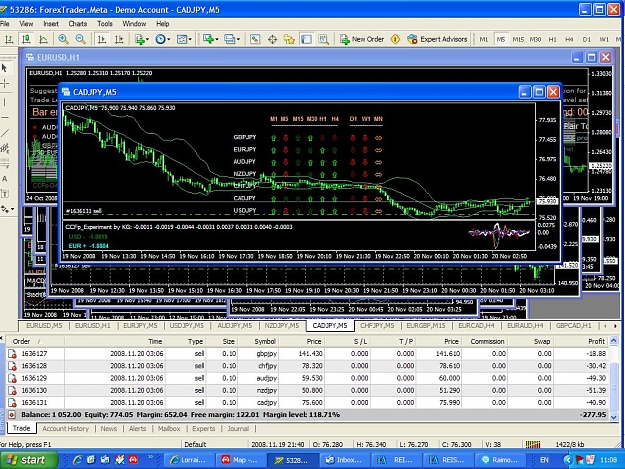Set timeframe to M5
The width and height of the screenshot is (625, 469).
(x=501, y=39)
